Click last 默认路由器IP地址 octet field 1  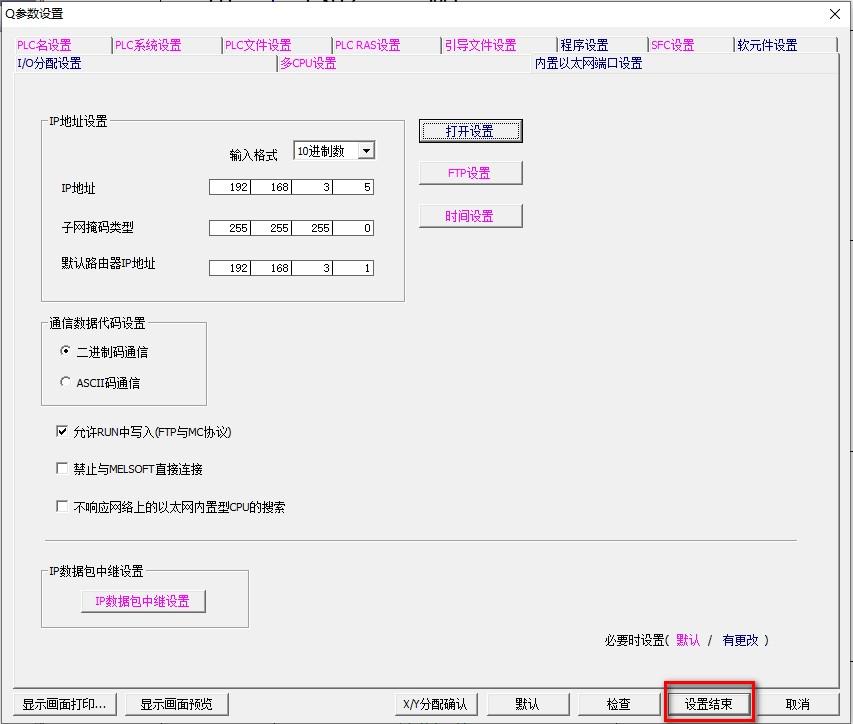pyautogui.click(x=353, y=268)
